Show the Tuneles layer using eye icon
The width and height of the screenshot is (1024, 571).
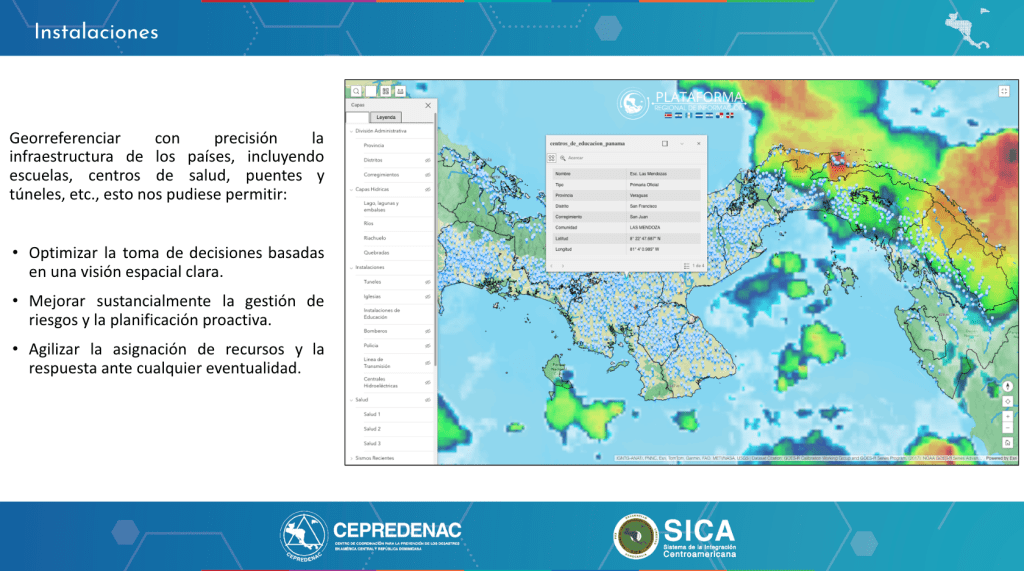tap(427, 282)
